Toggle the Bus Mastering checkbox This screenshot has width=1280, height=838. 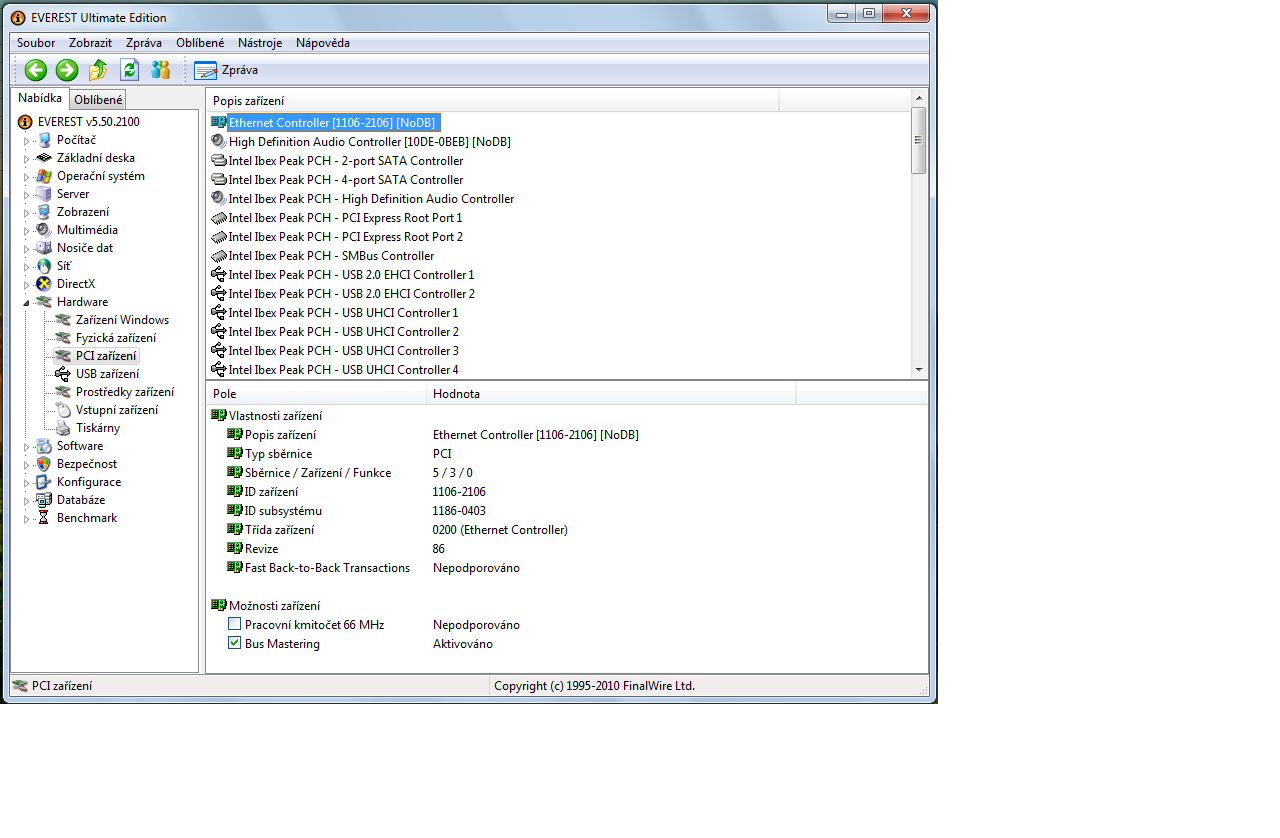pyautogui.click(x=235, y=643)
